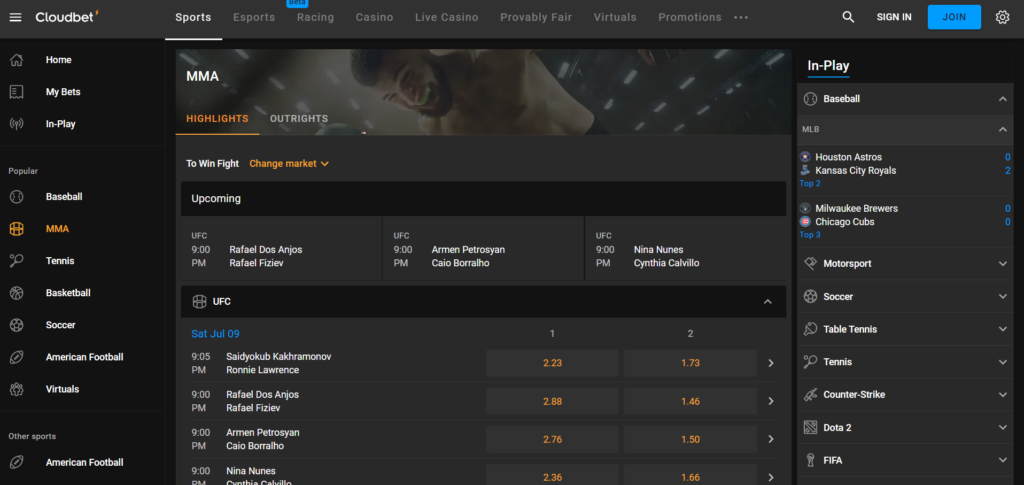Collapse the MLB league section

[x=1002, y=129]
